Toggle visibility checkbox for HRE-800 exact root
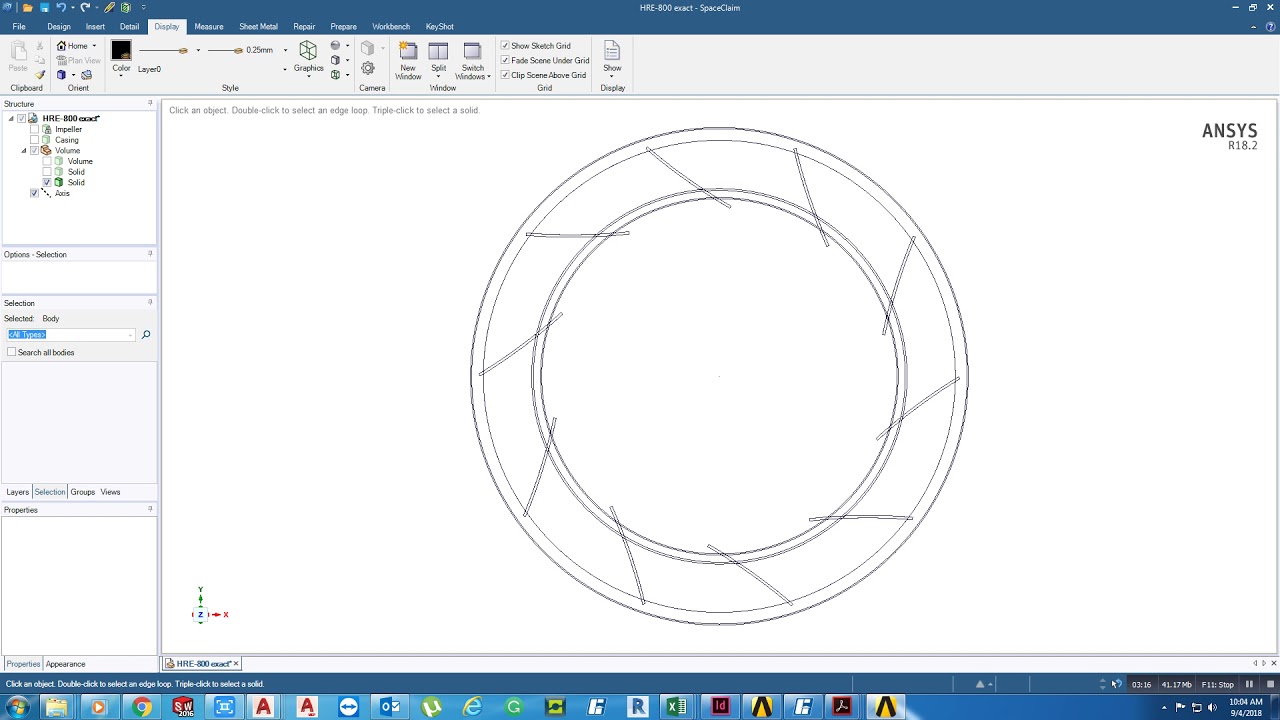 (x=21, y=118)
